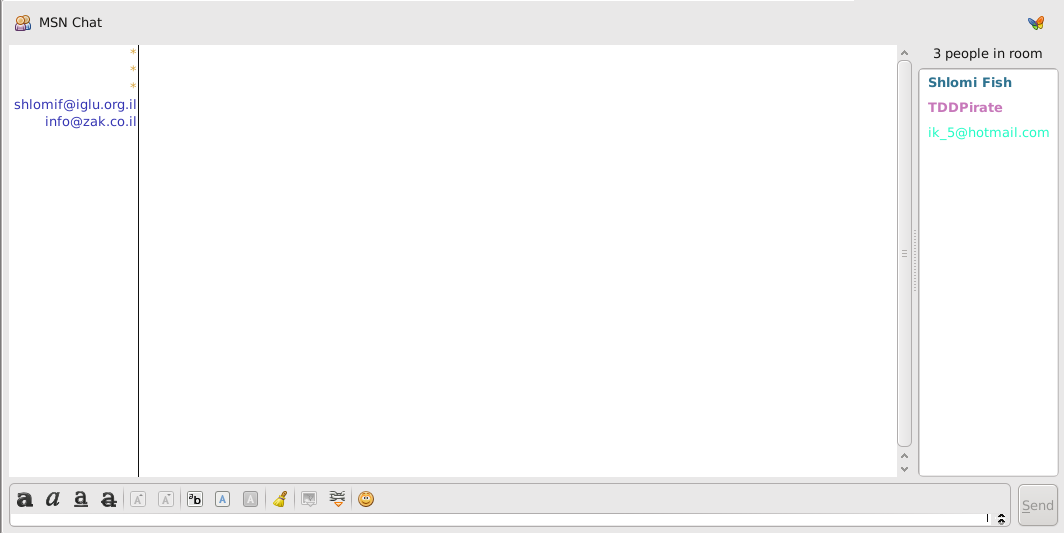Apply strikethrough formatting to text

108,499
